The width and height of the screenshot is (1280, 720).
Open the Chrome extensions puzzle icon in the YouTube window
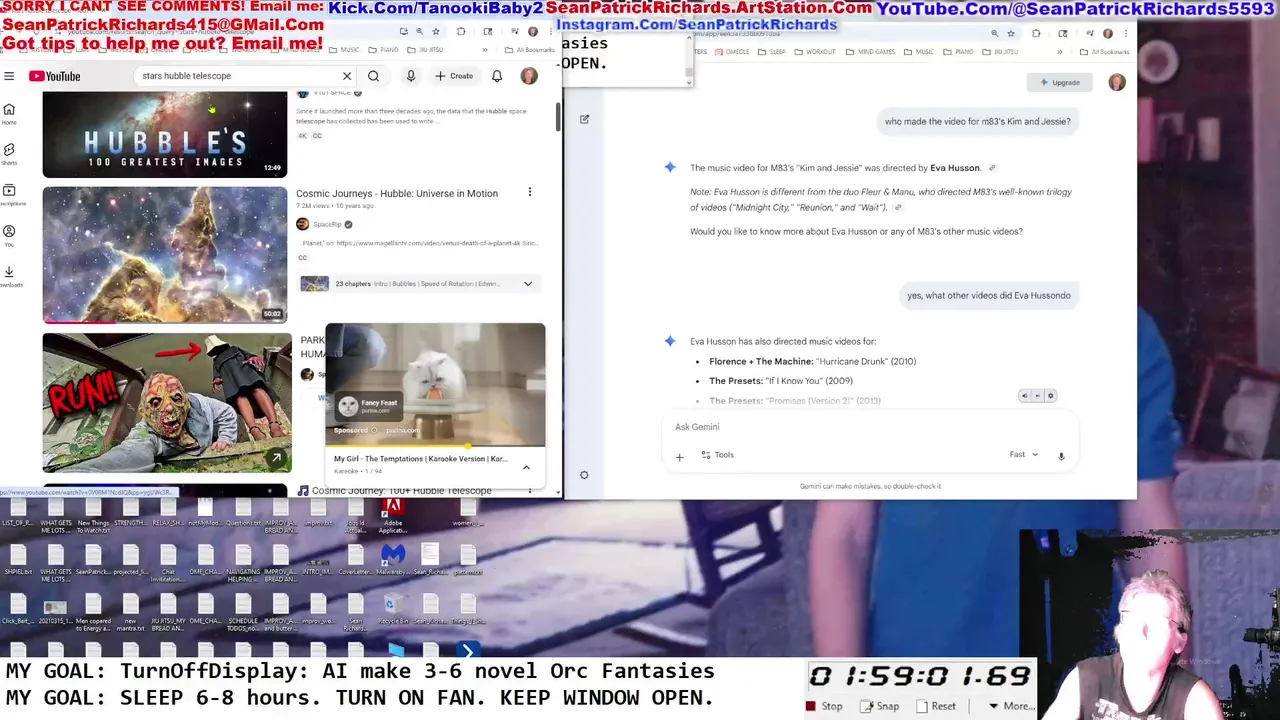pyautogui.click(x=461, y=32)
